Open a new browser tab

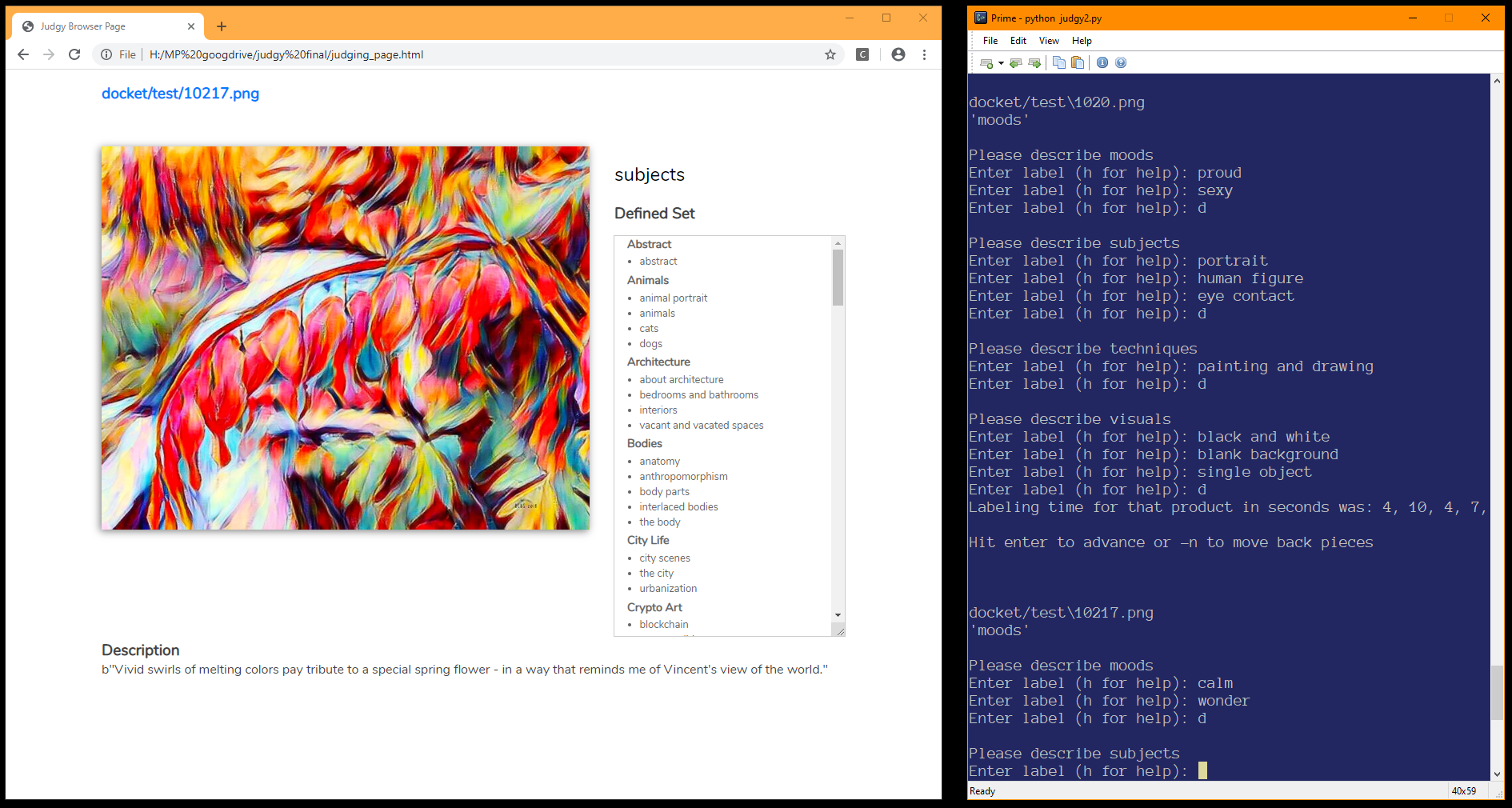(x=222, y=26)
